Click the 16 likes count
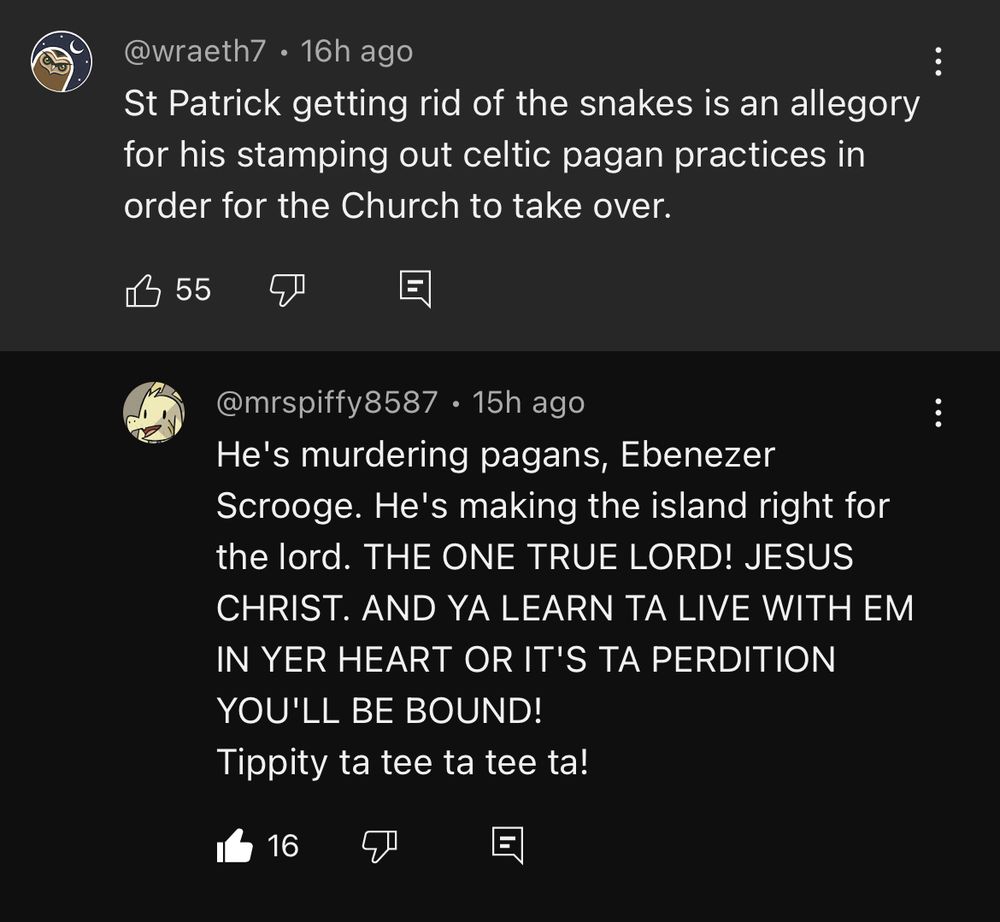 pyautogui.click(x=283, y=846)
